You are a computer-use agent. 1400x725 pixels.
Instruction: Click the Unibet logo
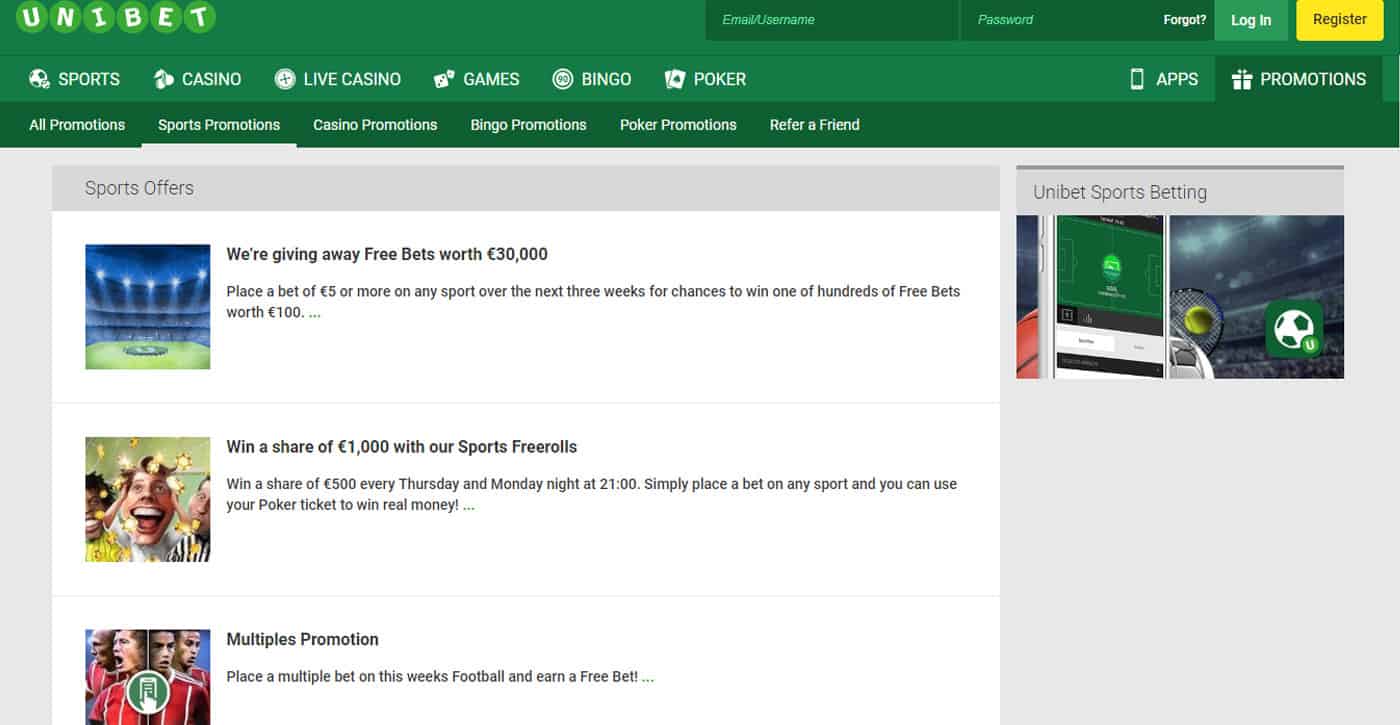coord(116,18)
